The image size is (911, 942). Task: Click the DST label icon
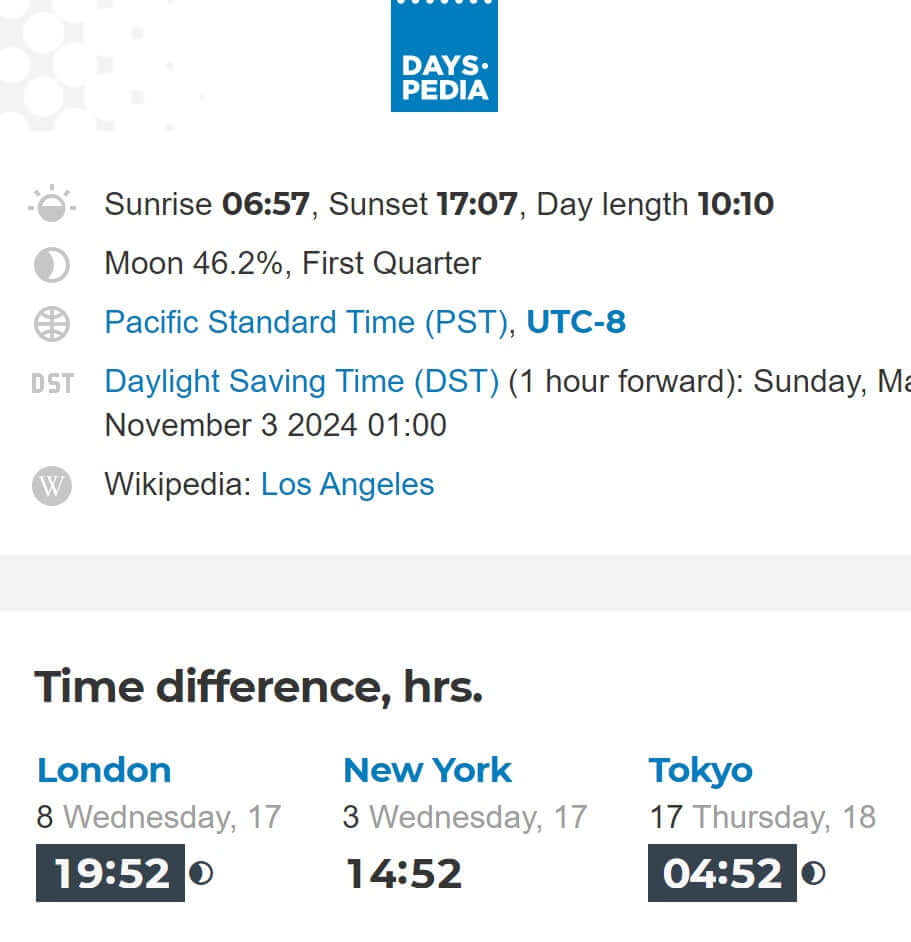point(52,383)
